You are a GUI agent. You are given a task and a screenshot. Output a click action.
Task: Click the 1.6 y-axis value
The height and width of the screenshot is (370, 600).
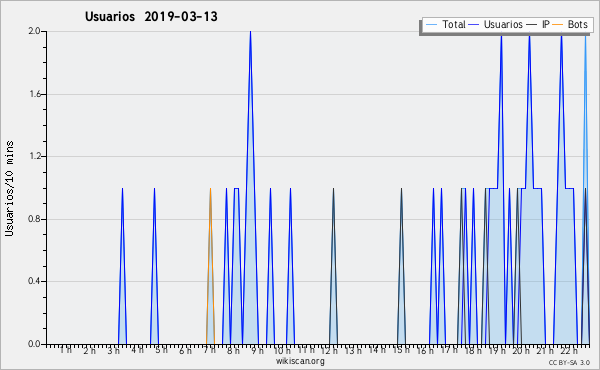point(34,94)
